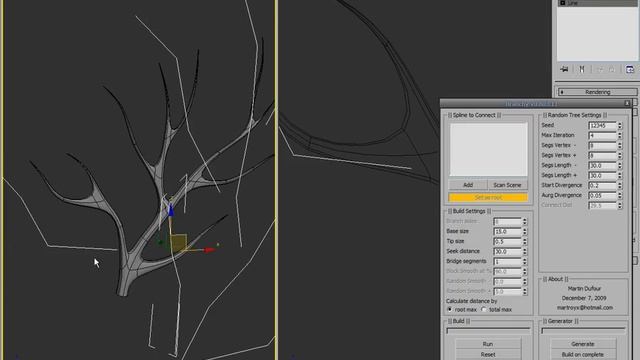Click the orange Set as root button
640x360 pixels.
click(x=488, y=198)
